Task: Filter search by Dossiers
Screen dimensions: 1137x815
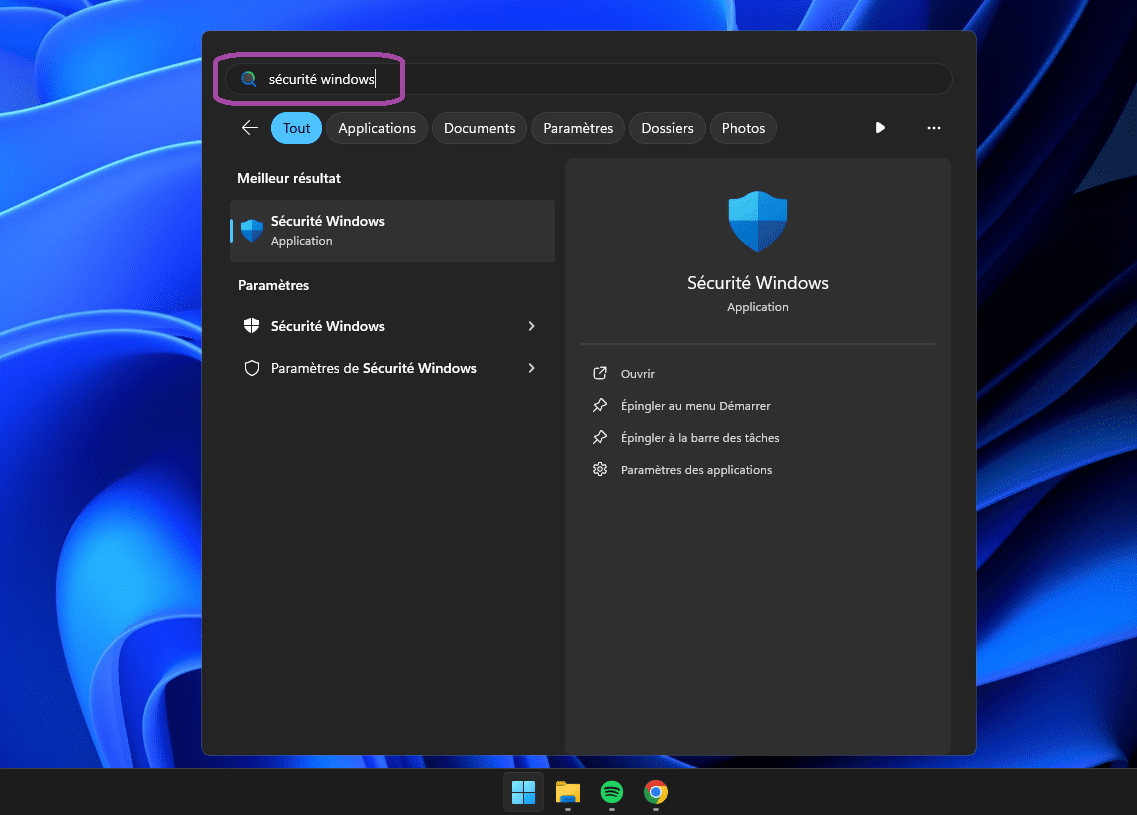Action: pyautogui.click(x=667, y=128)
